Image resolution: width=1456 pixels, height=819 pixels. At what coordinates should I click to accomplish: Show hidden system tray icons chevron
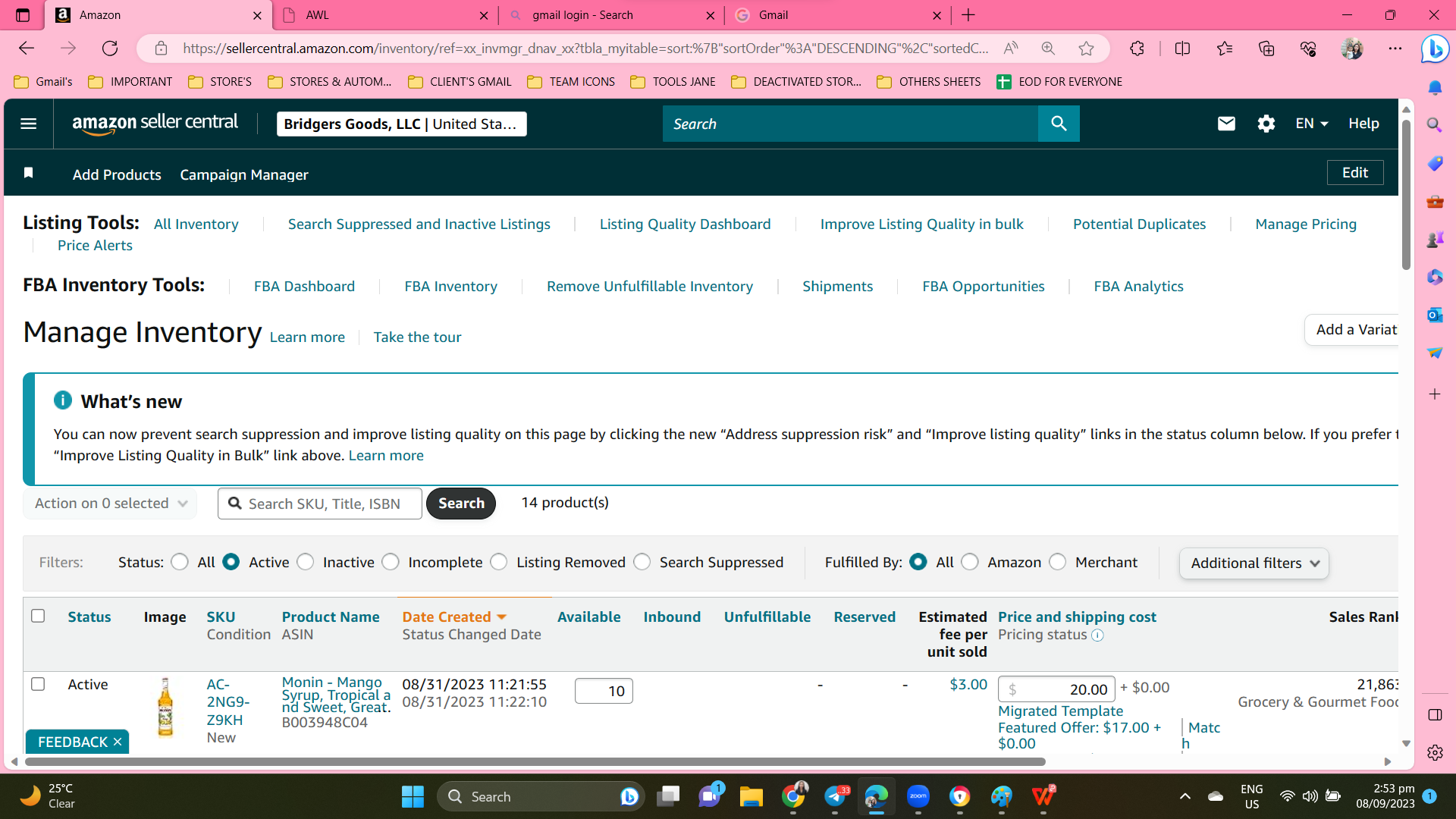coord(1185,796)
